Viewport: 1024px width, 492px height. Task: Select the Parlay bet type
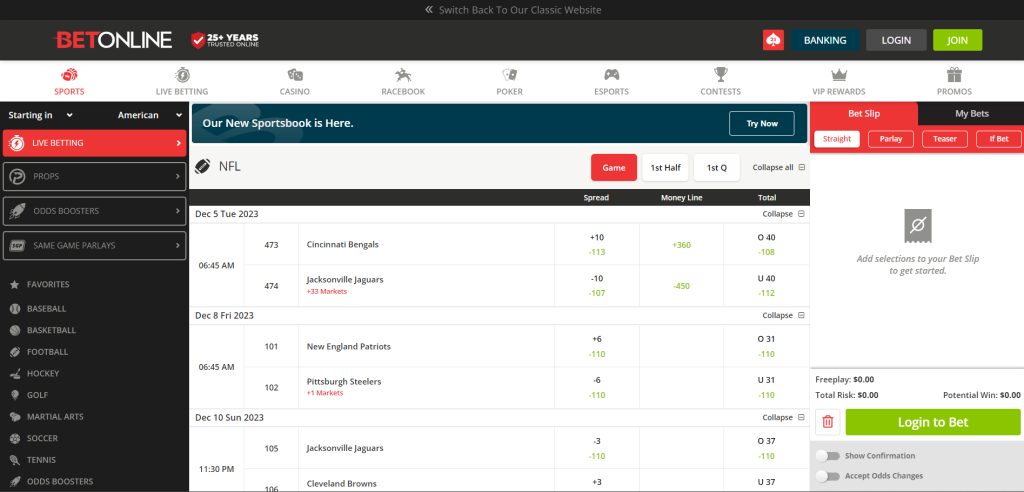pyautogui.click(x=890, y=139)
